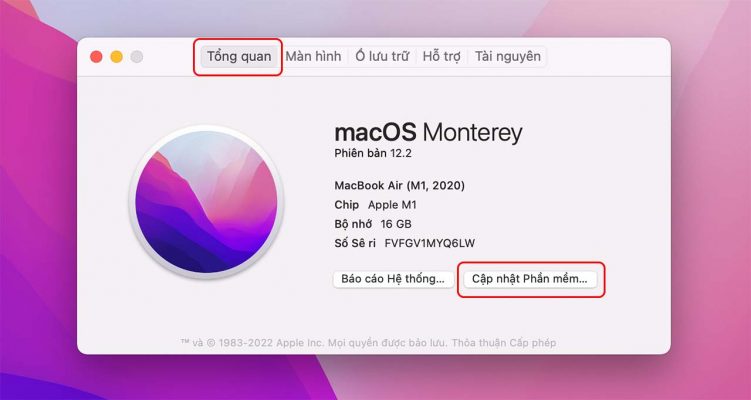The width and height of the screenshot is (751, 400).
Task: Show the Tài nguyên tab
Action: 508,57
